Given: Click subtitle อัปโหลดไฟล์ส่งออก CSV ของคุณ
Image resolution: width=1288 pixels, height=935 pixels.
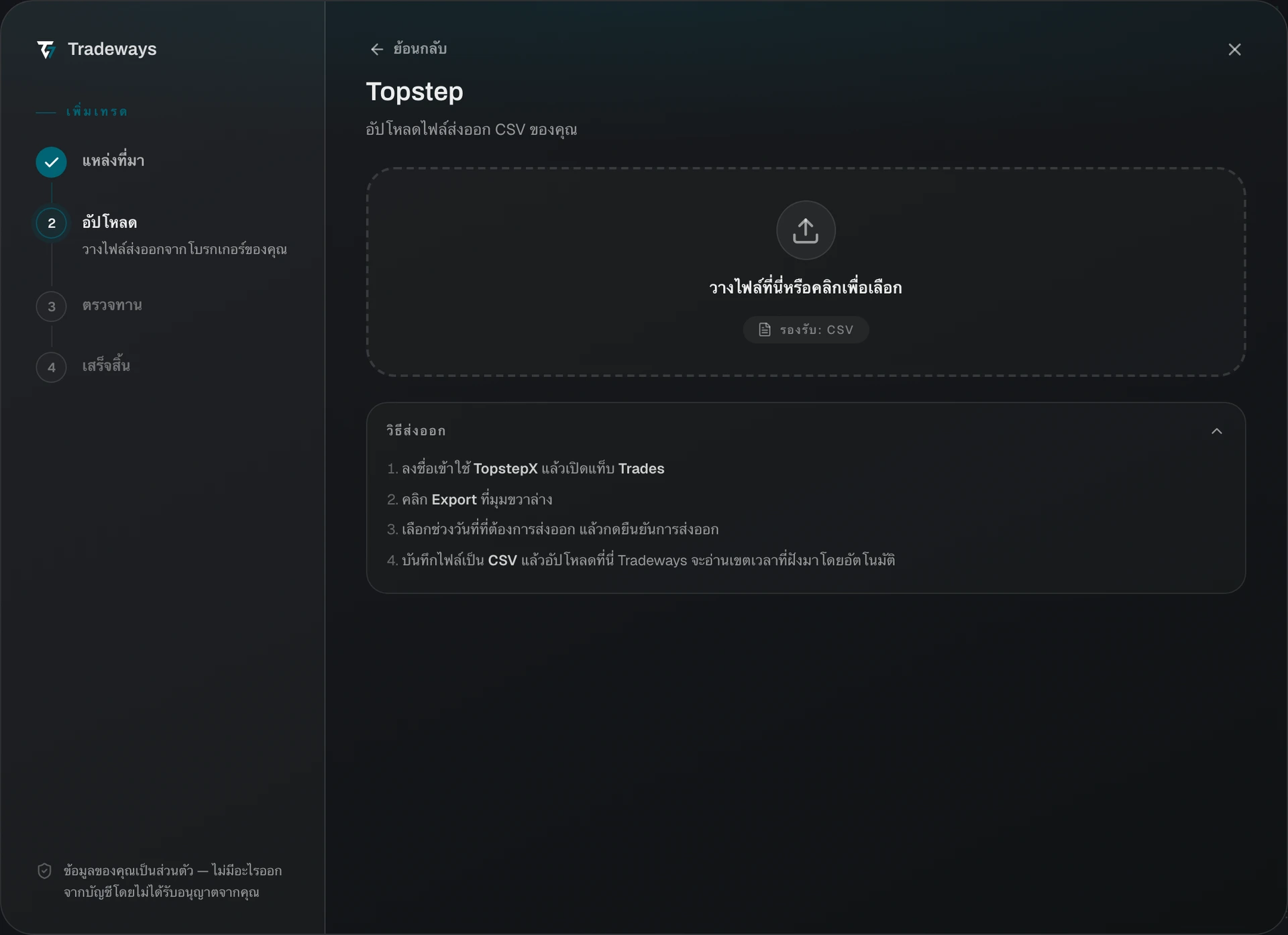Looking at the screenshot, I should (x=472, y=129).
